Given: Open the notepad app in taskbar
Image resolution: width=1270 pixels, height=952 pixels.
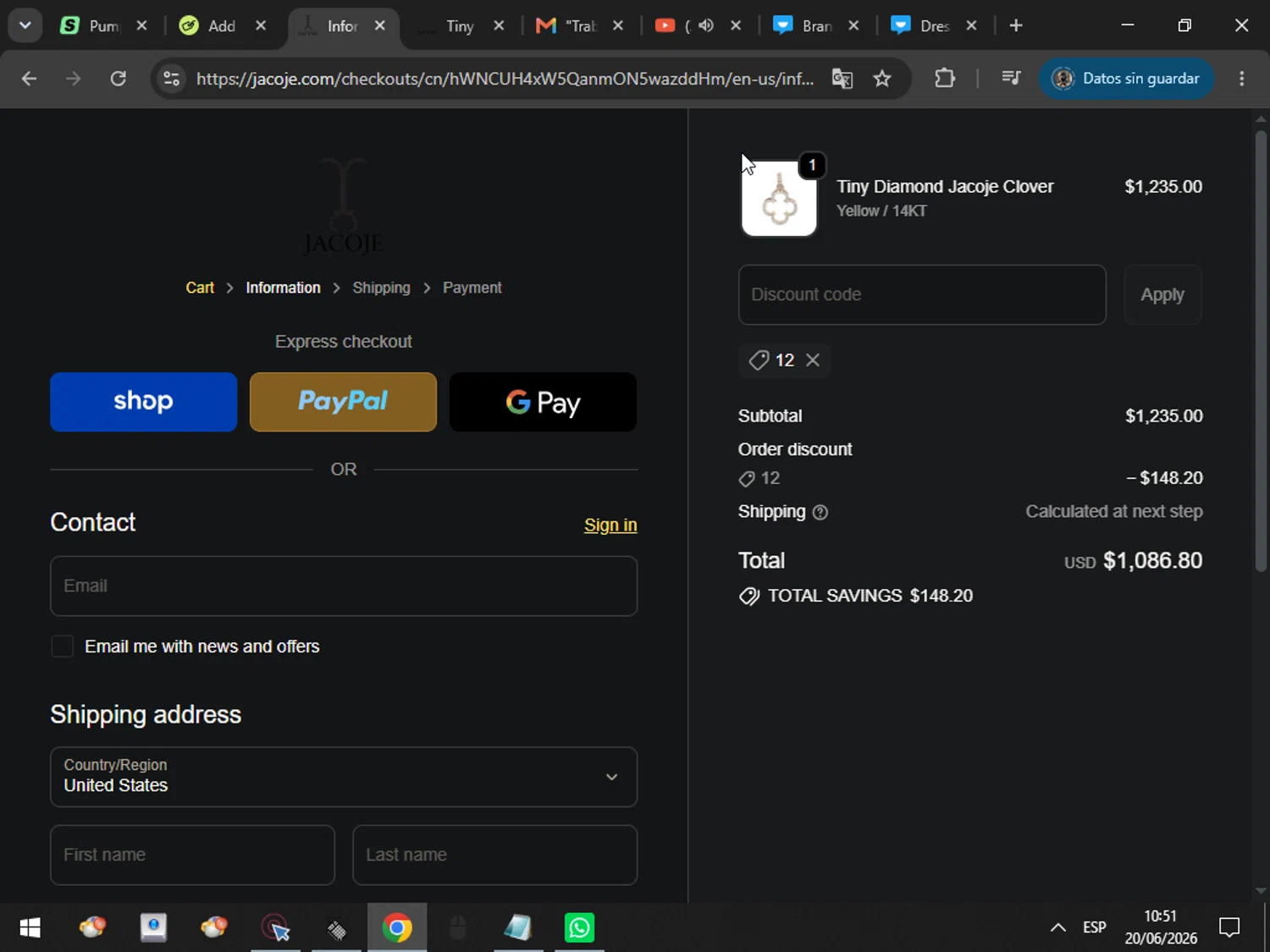Looking at the screenshot, I should [x=517, y=928].
